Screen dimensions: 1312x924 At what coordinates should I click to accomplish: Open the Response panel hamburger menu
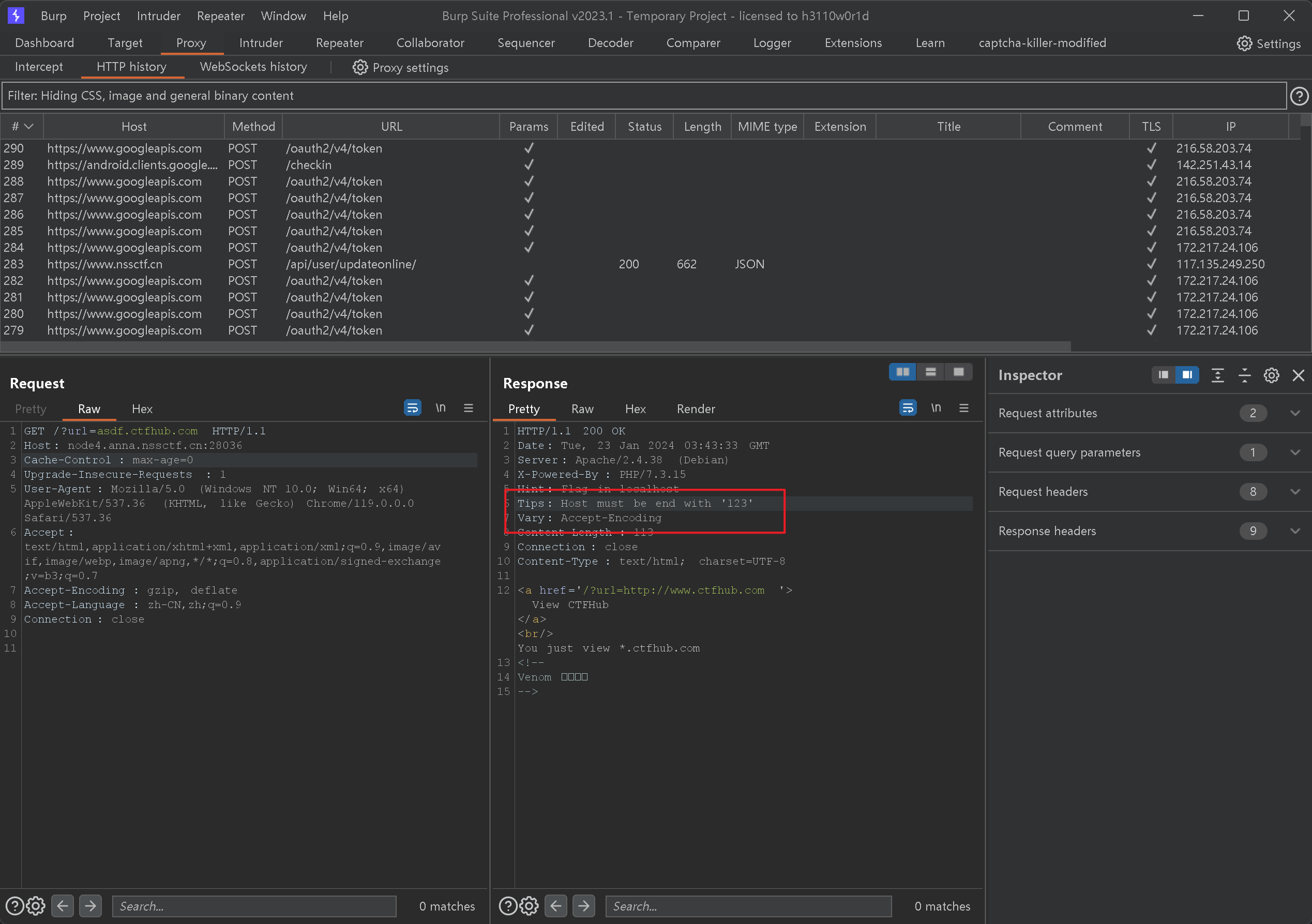tap(963, 408)
